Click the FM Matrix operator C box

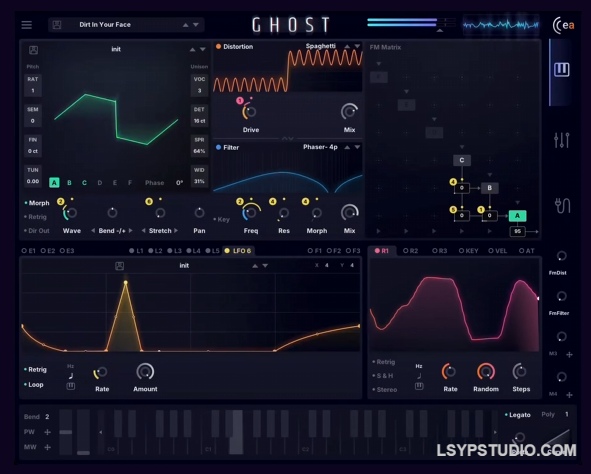[462, 161]
